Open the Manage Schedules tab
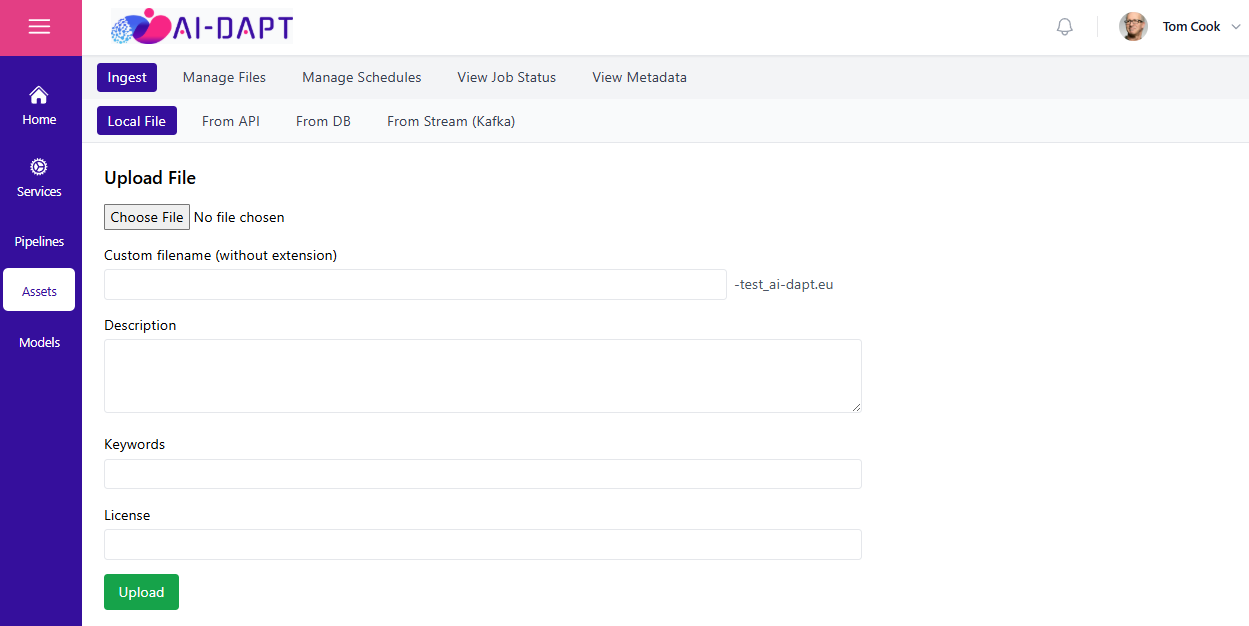This screenshot has width=1249, height=626. point(362,77)
